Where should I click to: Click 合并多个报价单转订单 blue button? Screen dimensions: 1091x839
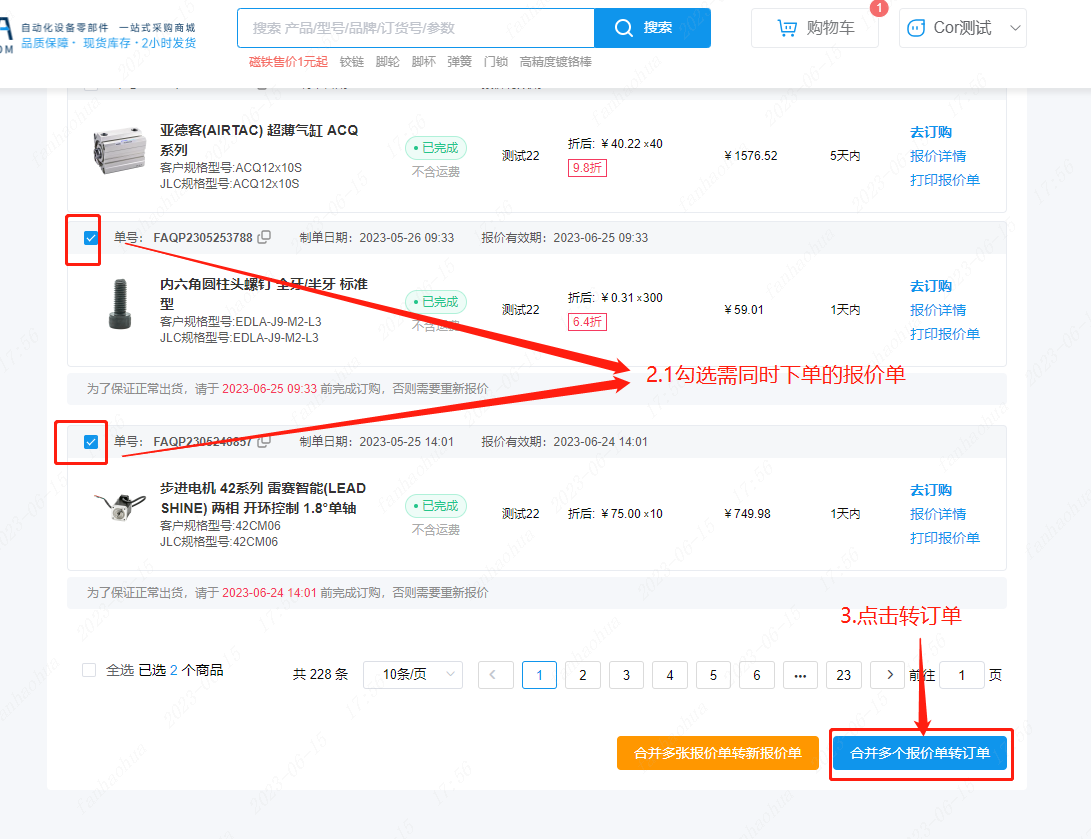click(919, 753)
